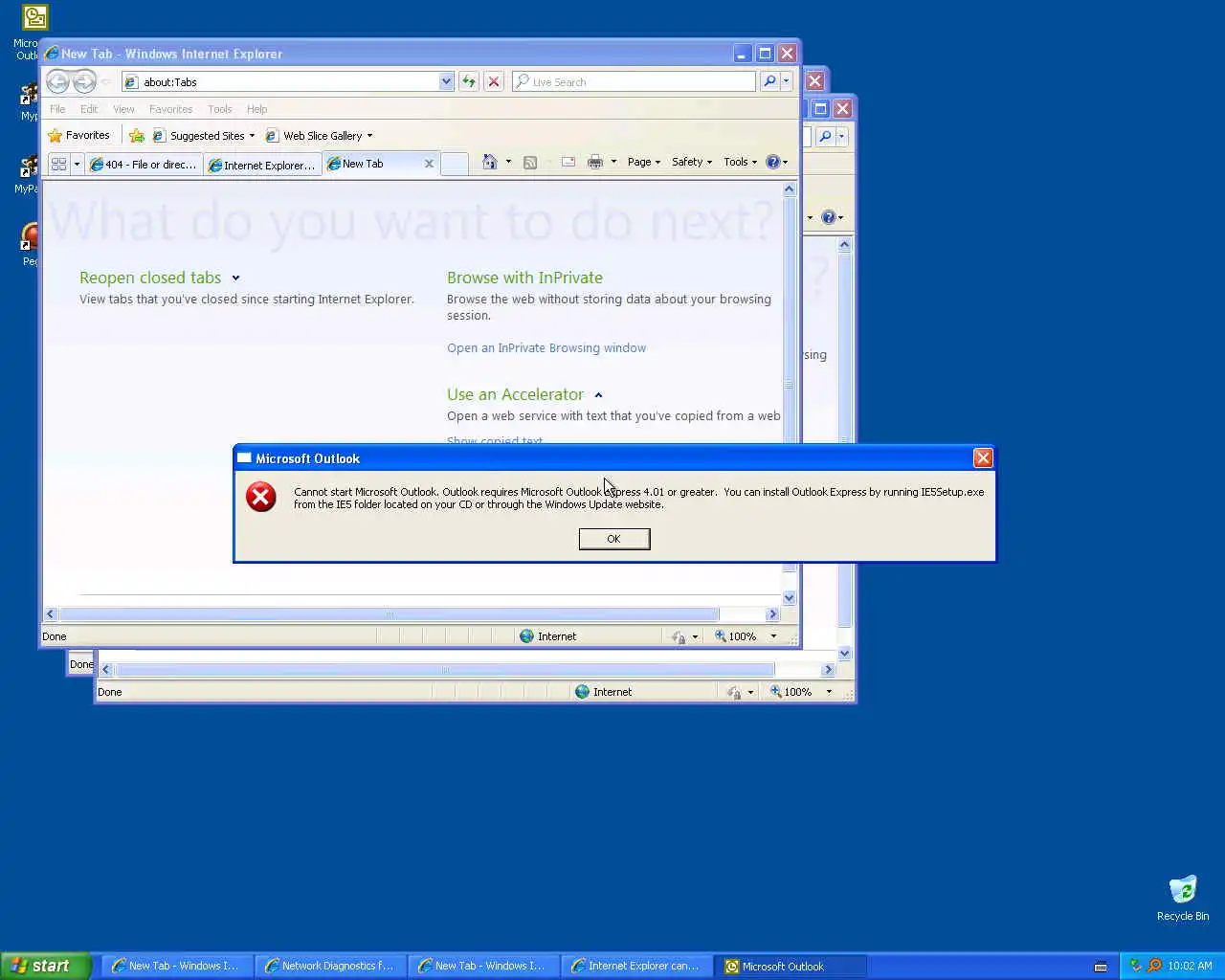Open the Help menu in menu bar
The height and width of the screenshot is (980, 1225).
tap(256, 109)
